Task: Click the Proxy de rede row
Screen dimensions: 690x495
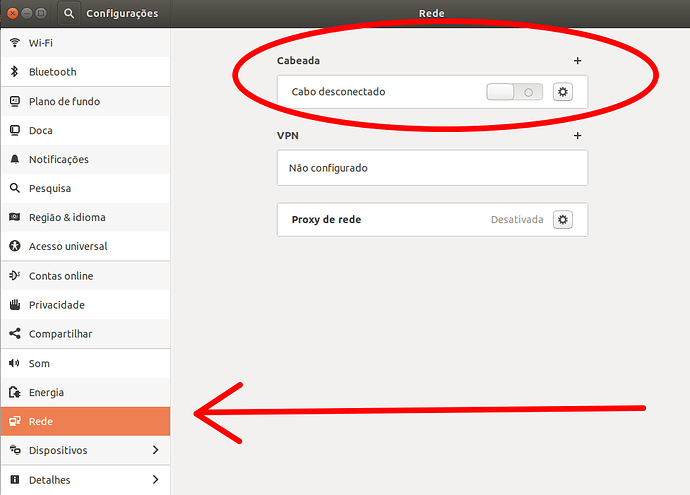Action: tap(400, 219)
